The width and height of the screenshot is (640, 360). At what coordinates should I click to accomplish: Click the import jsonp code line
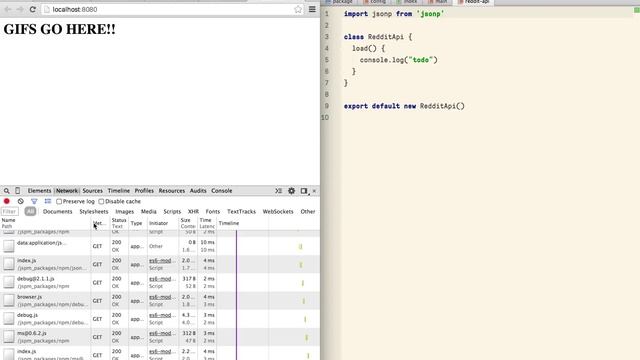[x=394, y=14]
